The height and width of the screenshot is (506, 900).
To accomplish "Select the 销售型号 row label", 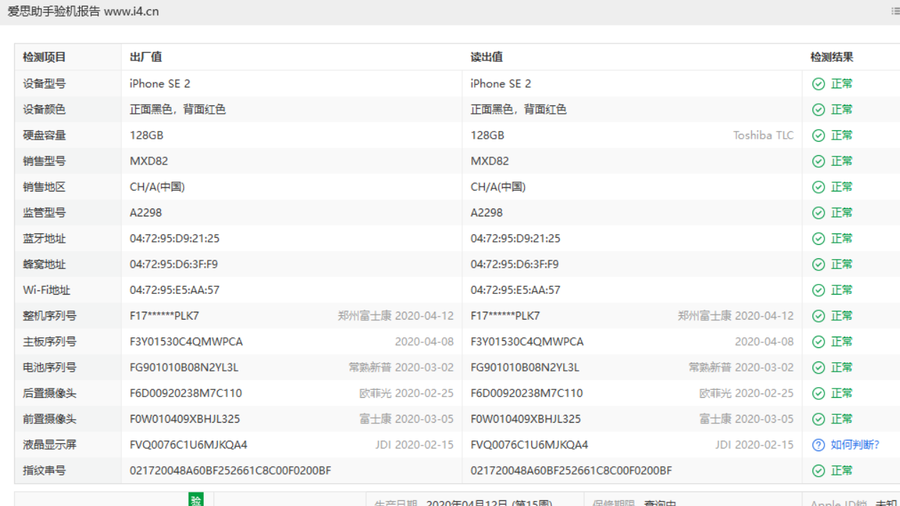I will [x=44, y=161].
